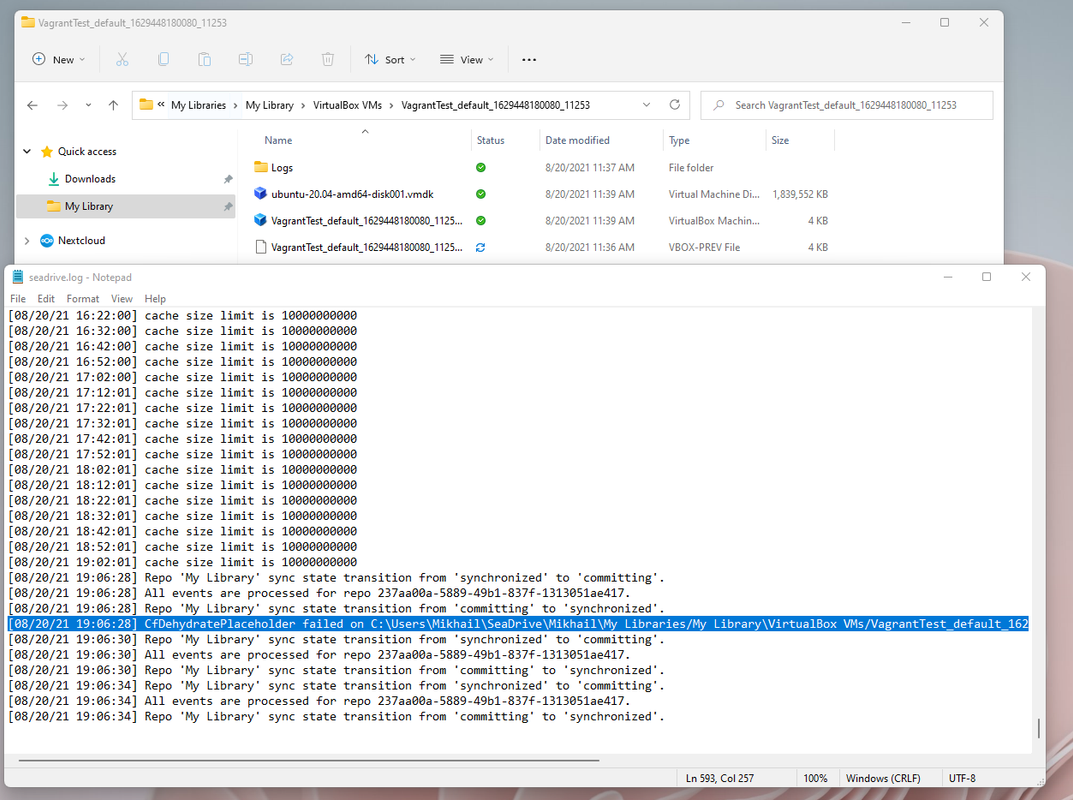Click Ln 593, Col 257 status entry
The image size is (1073, 800).
tap(720, 778)
